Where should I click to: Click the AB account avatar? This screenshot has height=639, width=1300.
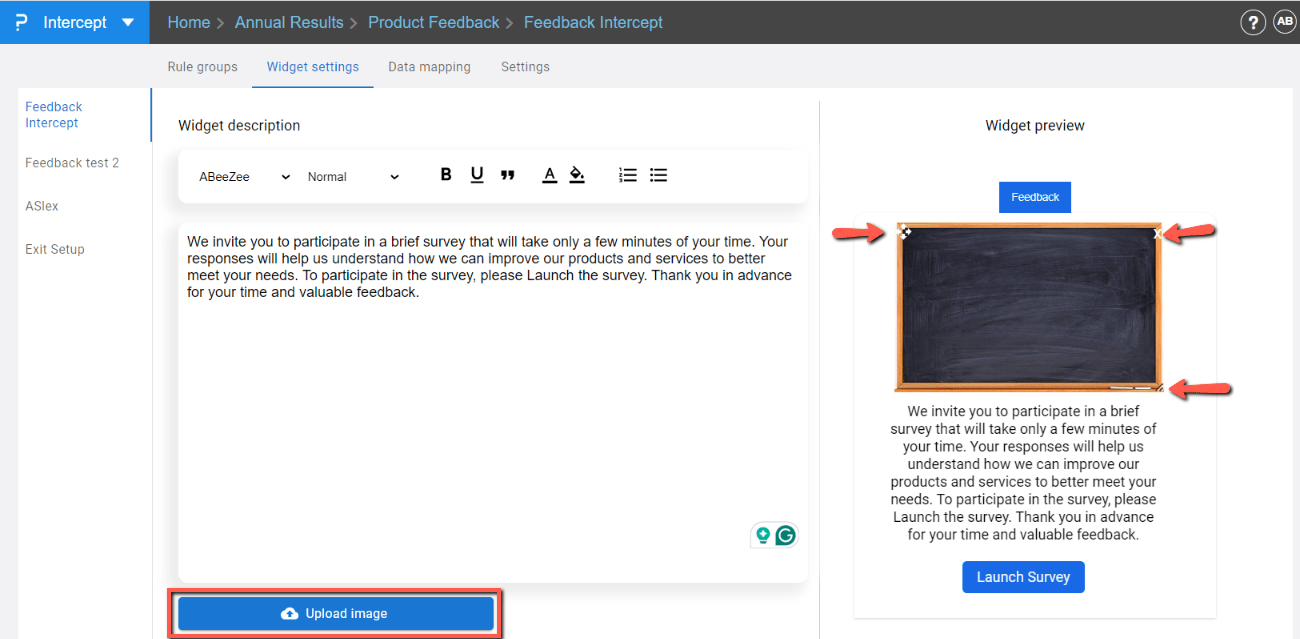pyautogui.click(x=1284, y=21)
